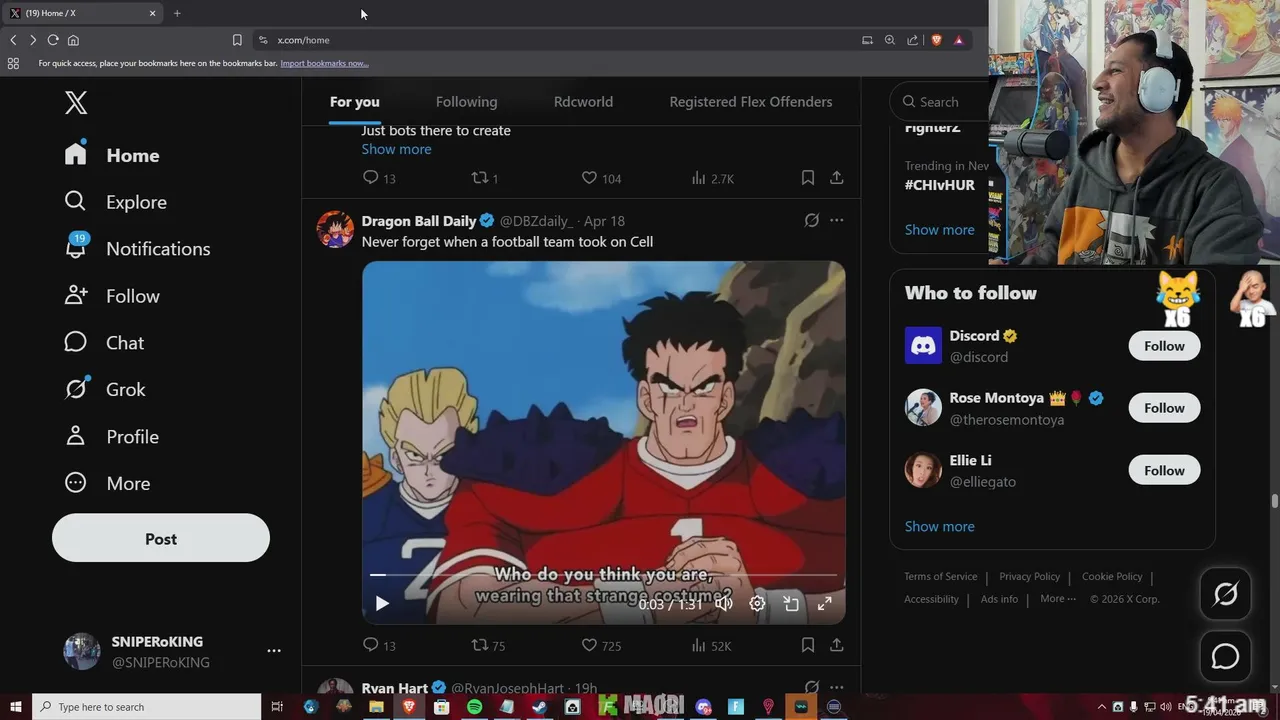Show more under Who to follow
Image resolution: width=1280 pixels, height=720 pixels.
(x=939, y=526)
